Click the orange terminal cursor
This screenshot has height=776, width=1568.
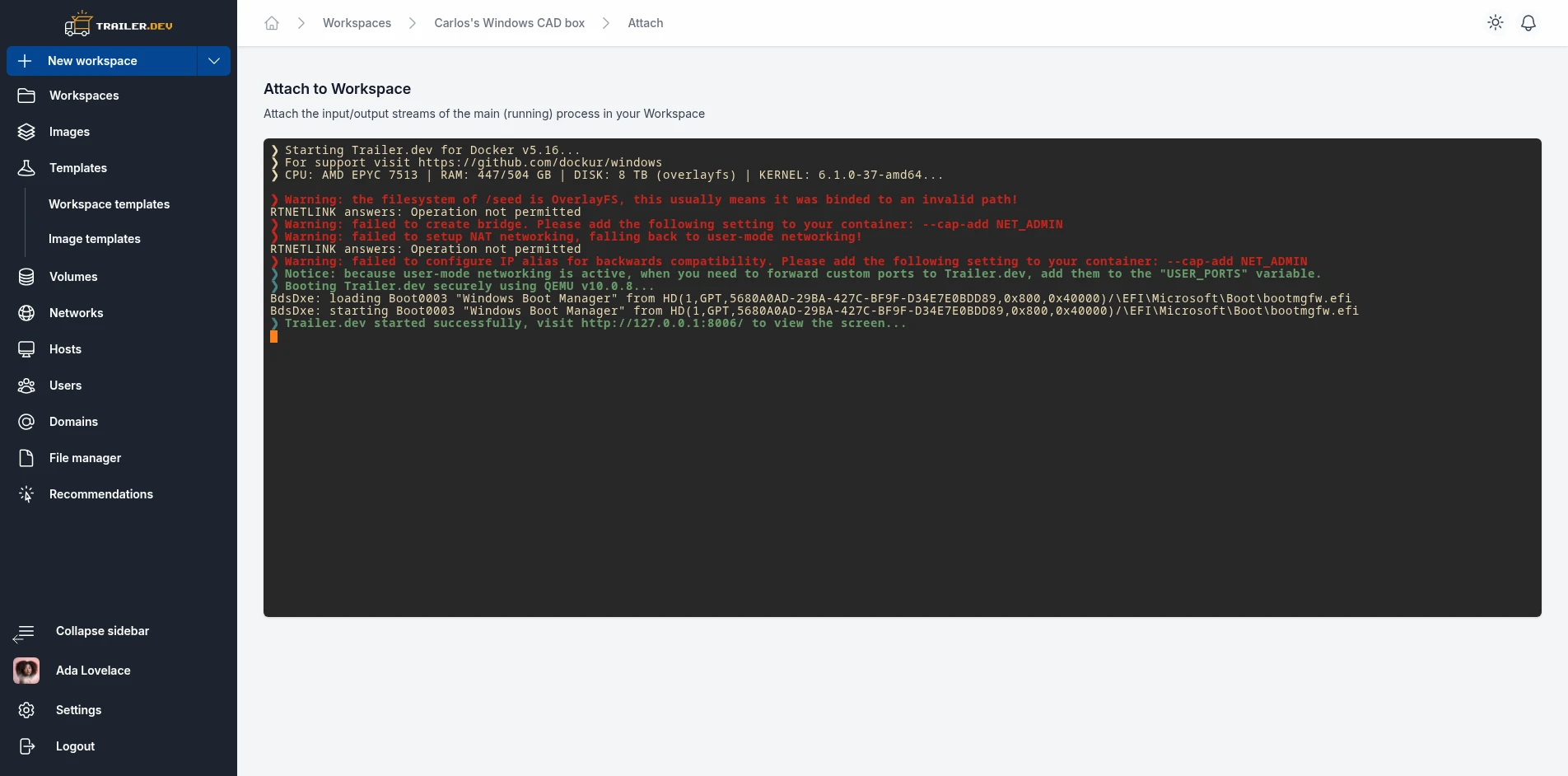click(x=273, y=336)
